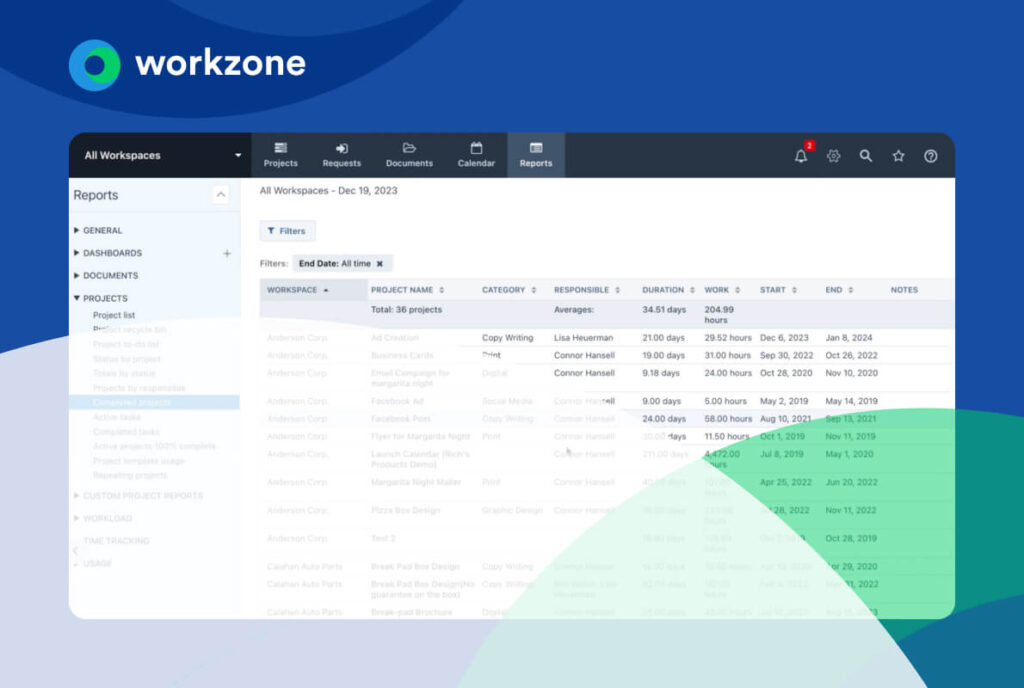The image size is (1024, 688).
Task: Click the 5.00 hours work cell
Action: (725, 401)
